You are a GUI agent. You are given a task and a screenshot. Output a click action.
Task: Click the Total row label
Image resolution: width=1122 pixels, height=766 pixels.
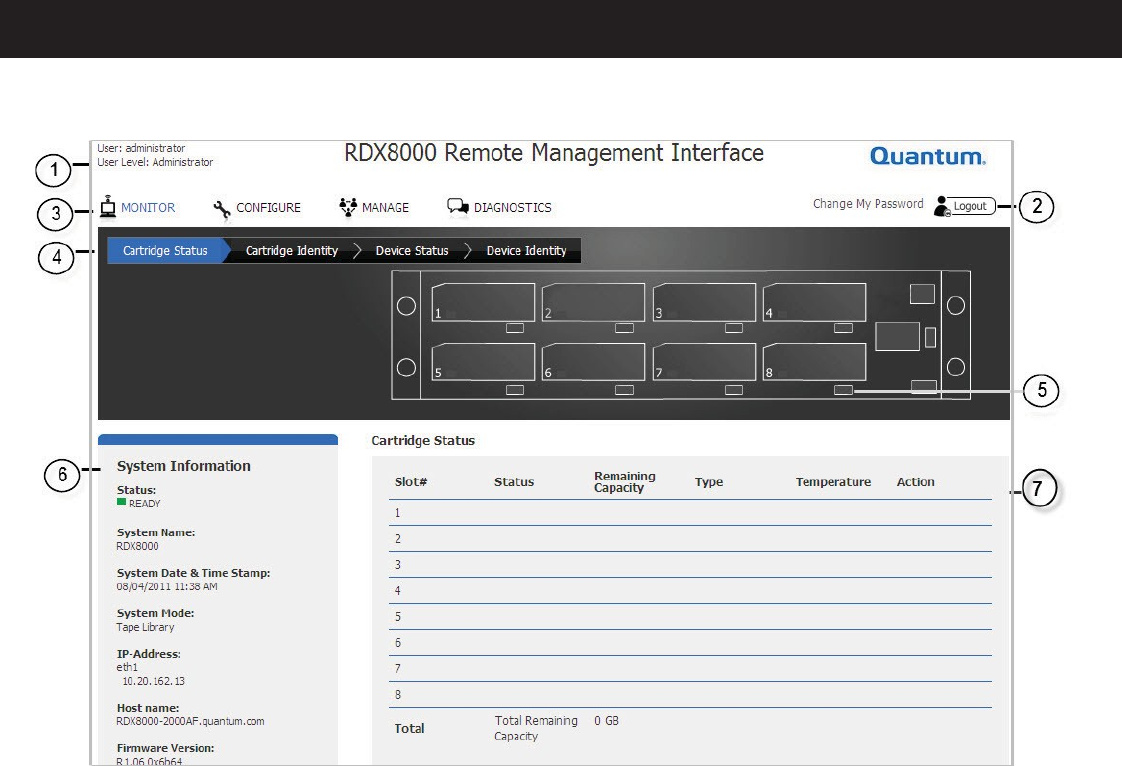[x=409, y=728]
